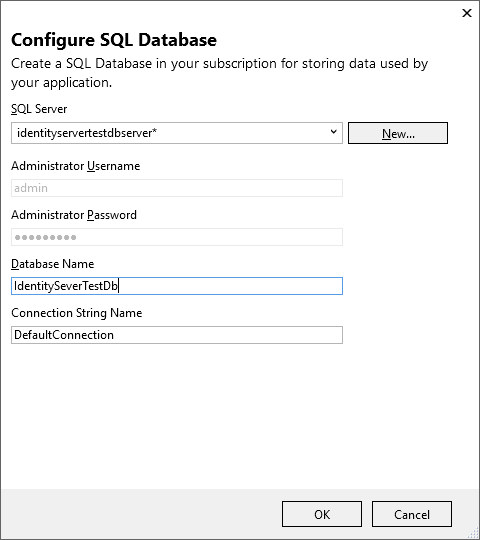This screenshot has height=540, width=480.
Task: Click the Connection String Name input field
Action: pyautogui.click(x=177, y=335)
